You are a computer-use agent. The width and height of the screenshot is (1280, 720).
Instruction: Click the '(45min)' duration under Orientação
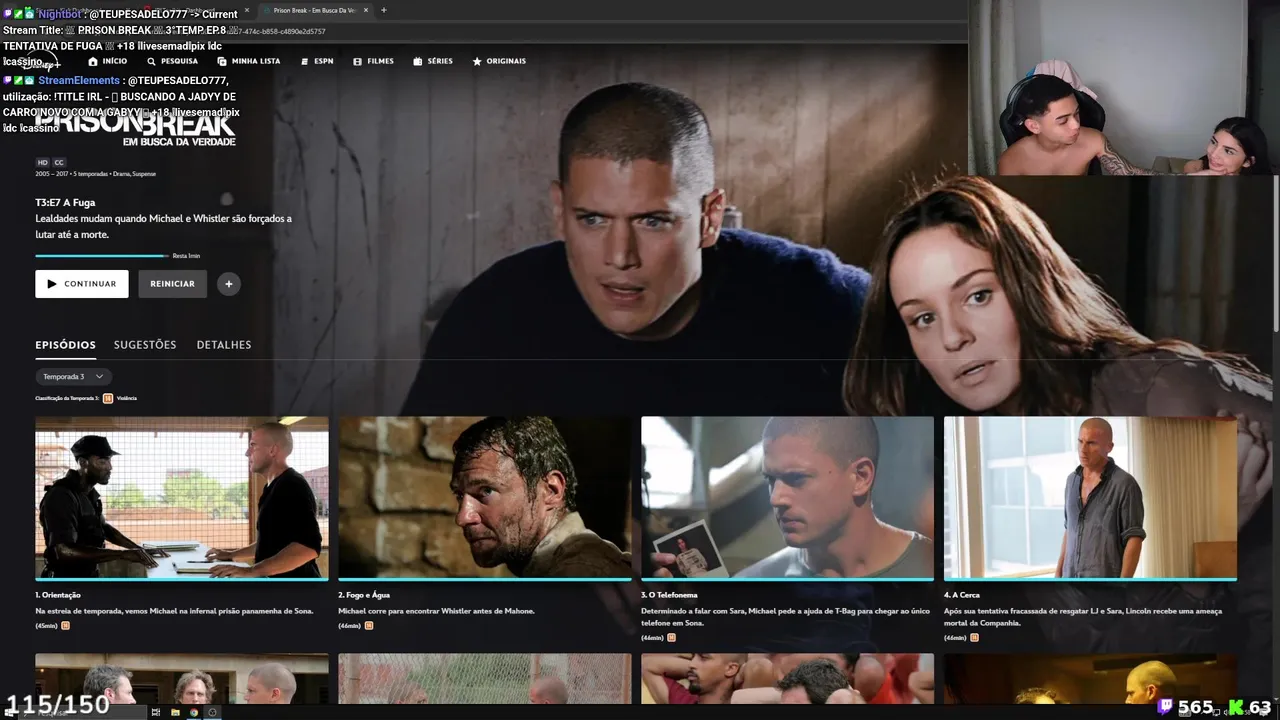pyautogui.click(x=46, y=625)
